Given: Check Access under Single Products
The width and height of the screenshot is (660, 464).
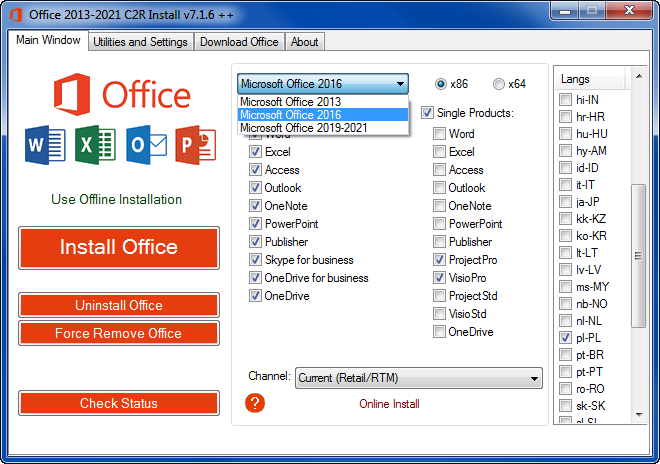Looking at the screenshot, I should pyautogui.click(x=439, y=170).
